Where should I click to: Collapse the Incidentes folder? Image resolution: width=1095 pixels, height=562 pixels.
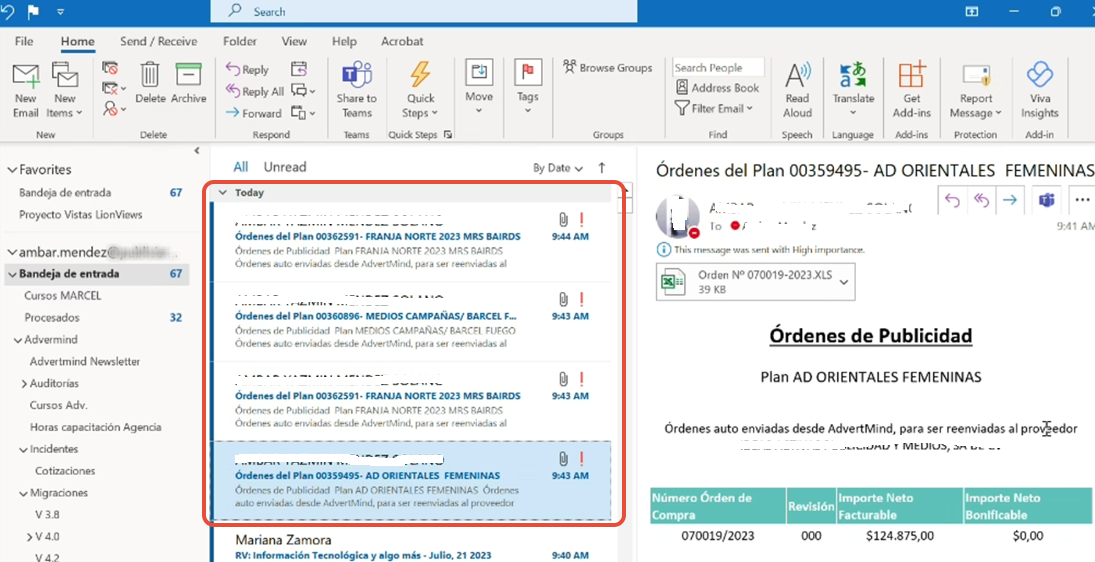[x=24, y=449]
